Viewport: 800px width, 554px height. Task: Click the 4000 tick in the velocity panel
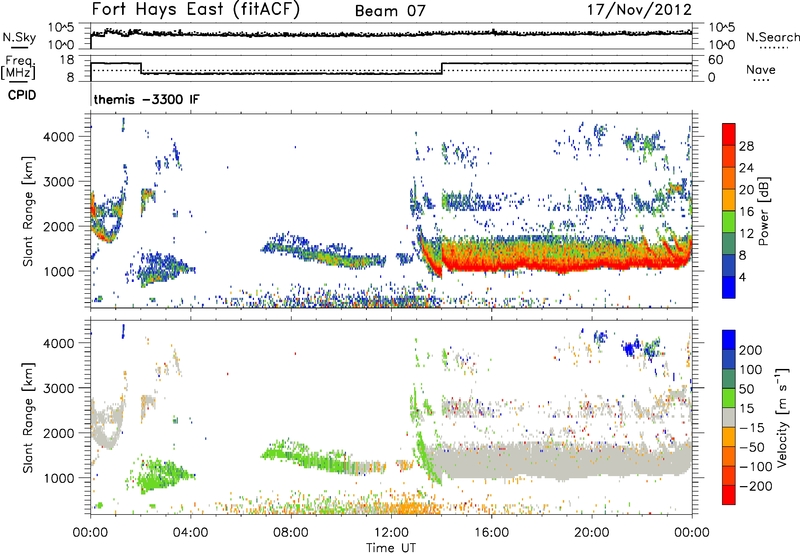[59, 343]
